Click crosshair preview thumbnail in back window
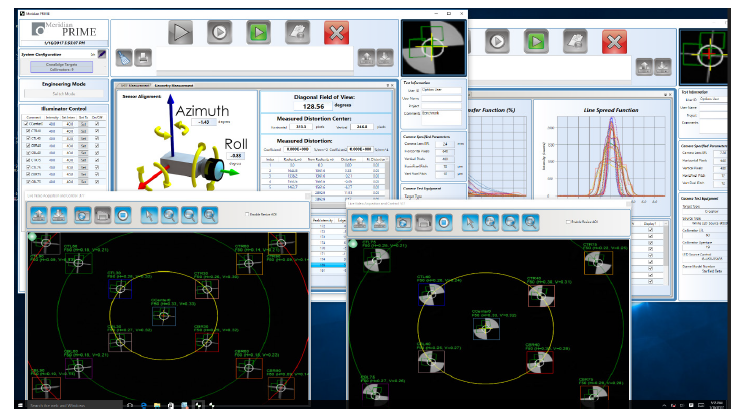745x420 pixels. point(703,57)
